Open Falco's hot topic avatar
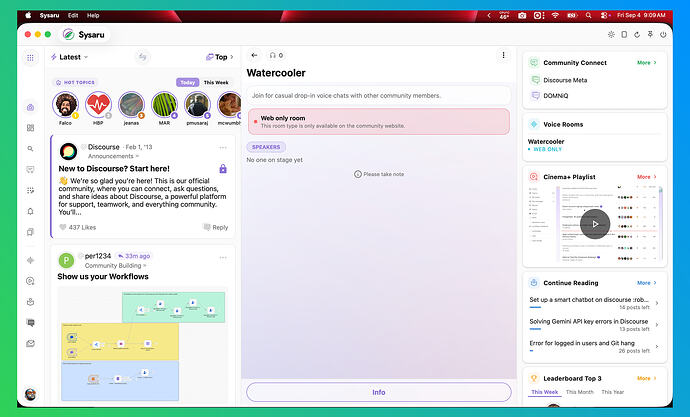The width and height of the screenshot is (690, 417). [65, 105]
